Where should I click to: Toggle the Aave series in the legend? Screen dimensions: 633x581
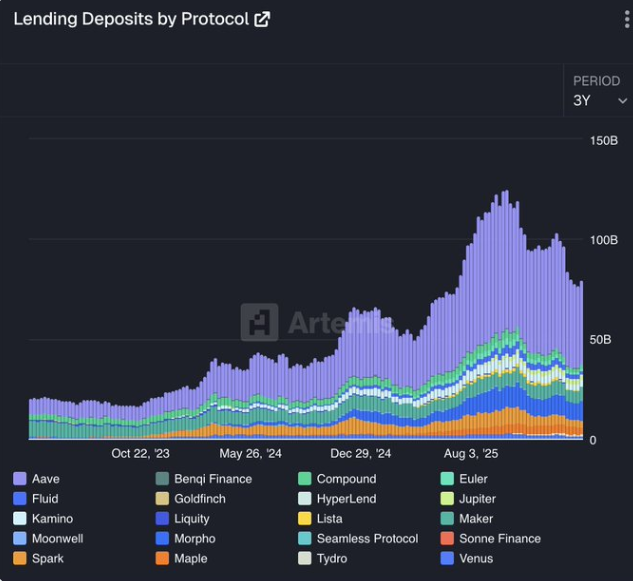pyautogui.click(x=45, y=479)
